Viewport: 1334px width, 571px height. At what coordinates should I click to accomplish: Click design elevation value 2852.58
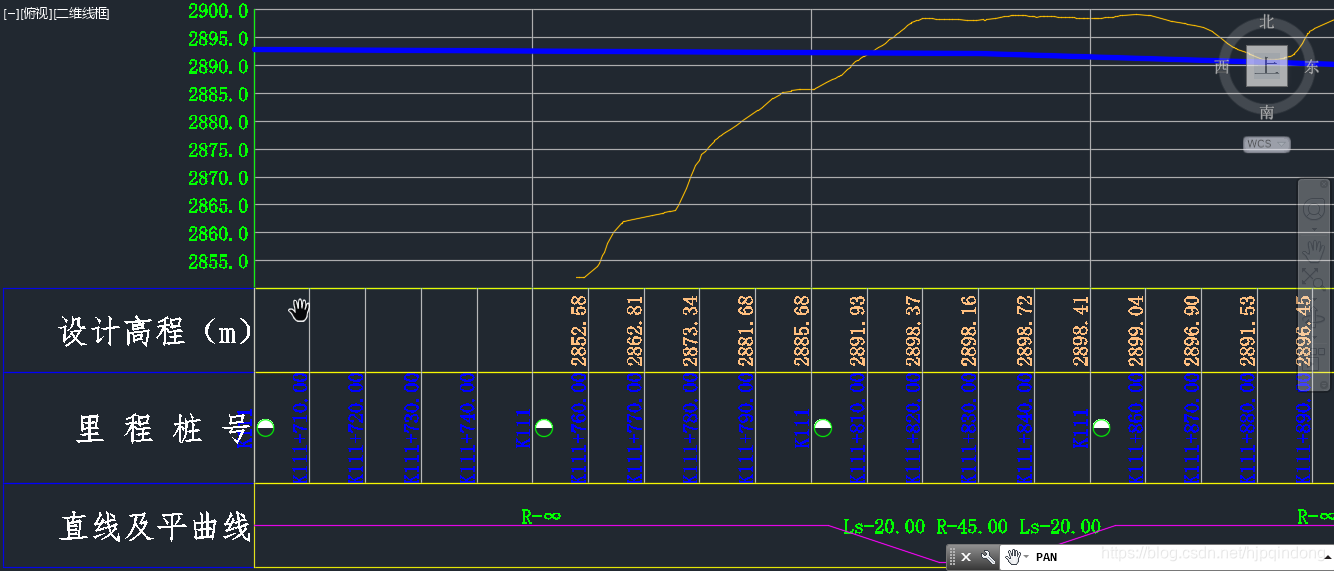click(578, 331)
